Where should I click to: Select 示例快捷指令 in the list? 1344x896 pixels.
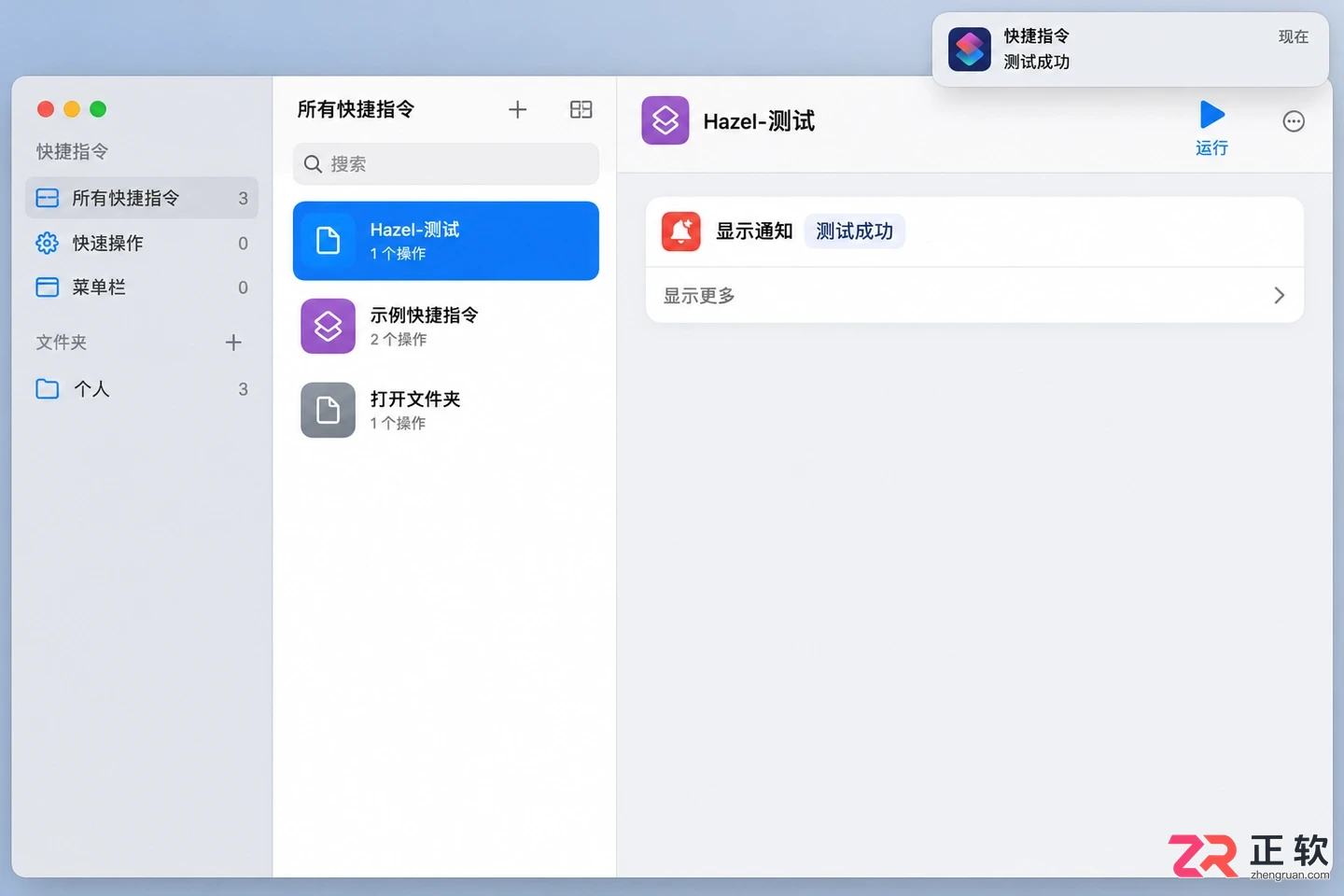[x=446, y=326]
